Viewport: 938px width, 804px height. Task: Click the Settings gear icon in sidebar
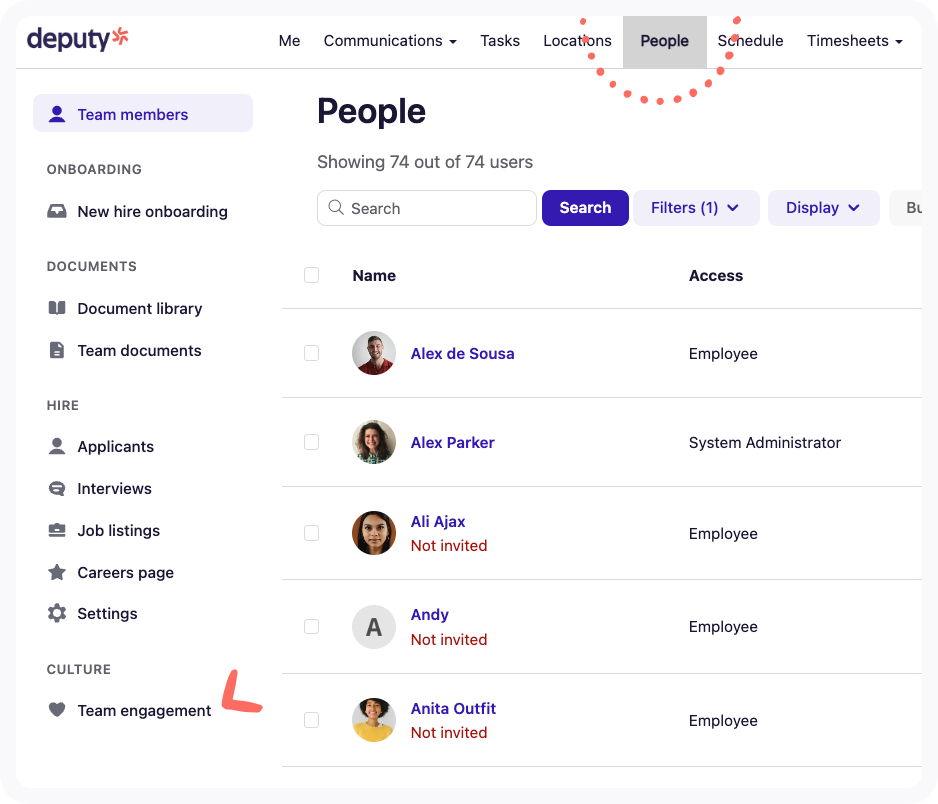click(57, 613)
